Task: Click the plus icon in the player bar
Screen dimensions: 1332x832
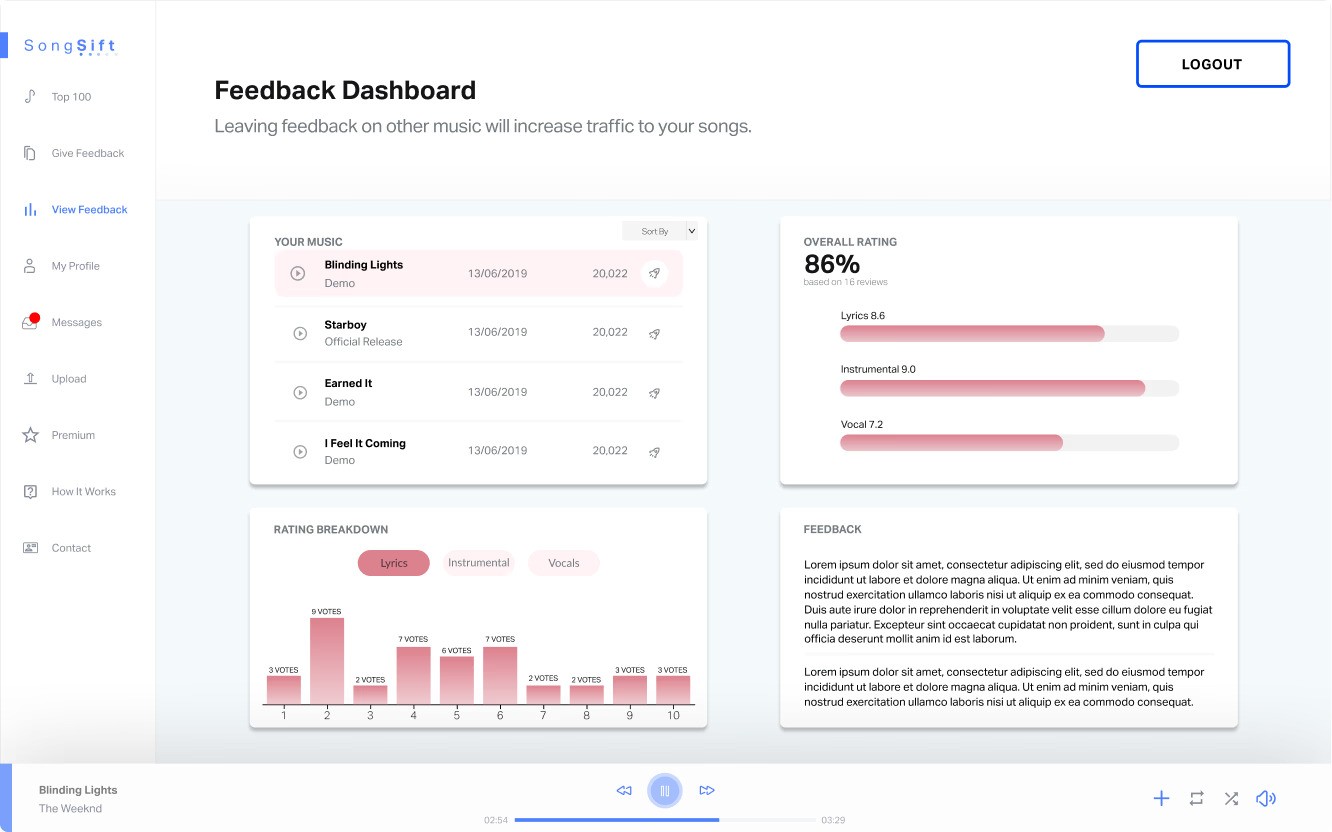Action: [1161, 798]
